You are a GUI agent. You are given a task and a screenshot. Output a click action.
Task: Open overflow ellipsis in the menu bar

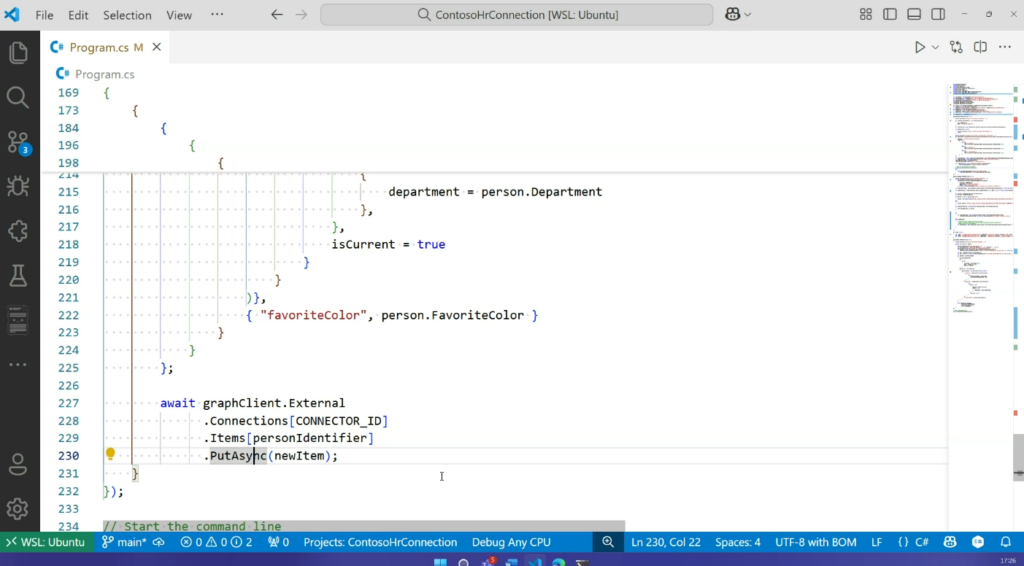click(x=217, y=14)
